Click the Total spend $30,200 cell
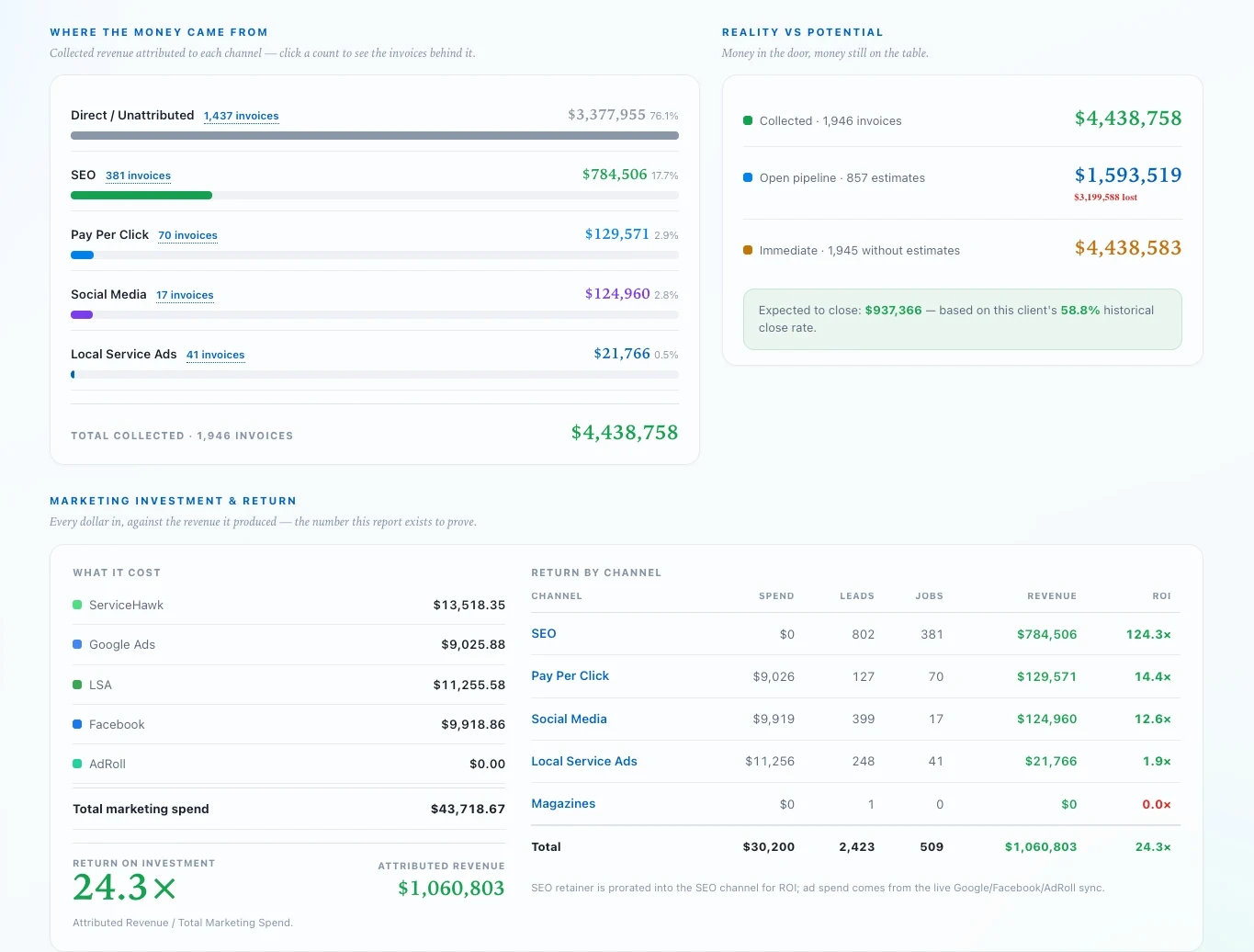Screen dimensions: 1254x952 tap(769, 846)
